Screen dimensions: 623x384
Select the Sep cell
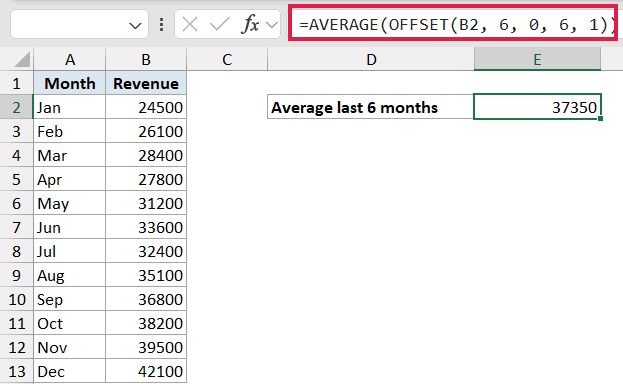[x=70, y=299]
